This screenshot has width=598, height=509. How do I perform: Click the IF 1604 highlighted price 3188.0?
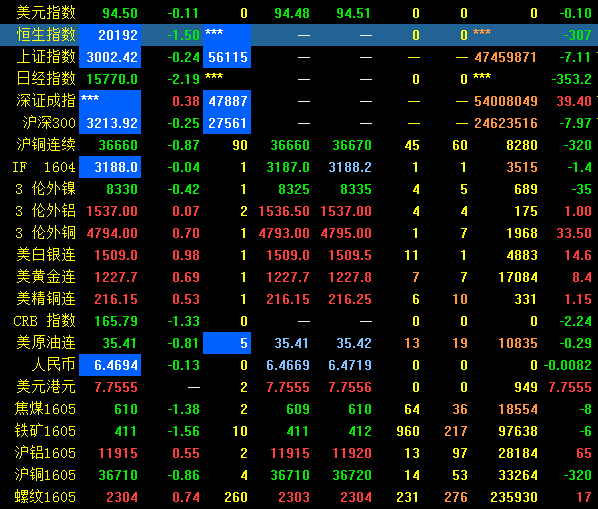point(110,167)
